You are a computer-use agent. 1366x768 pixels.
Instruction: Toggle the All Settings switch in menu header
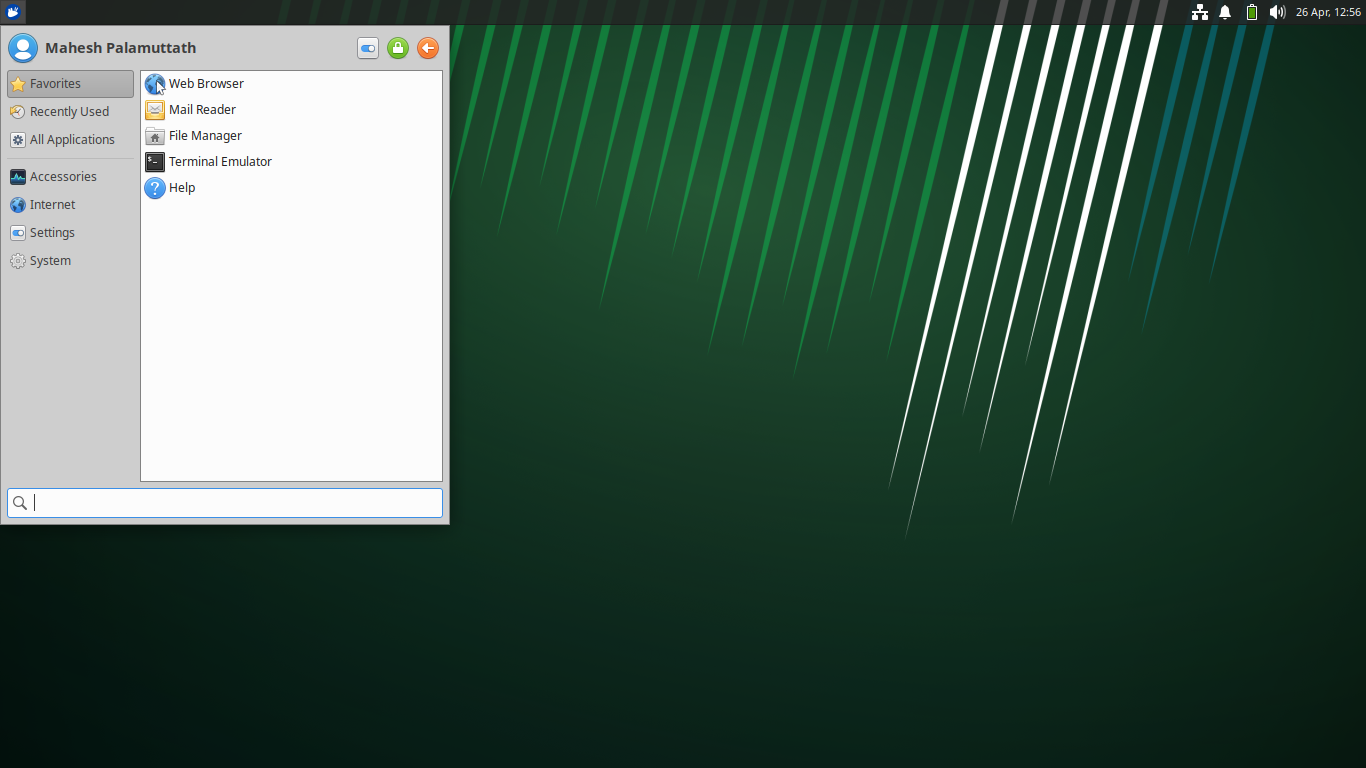click(368, 48)
